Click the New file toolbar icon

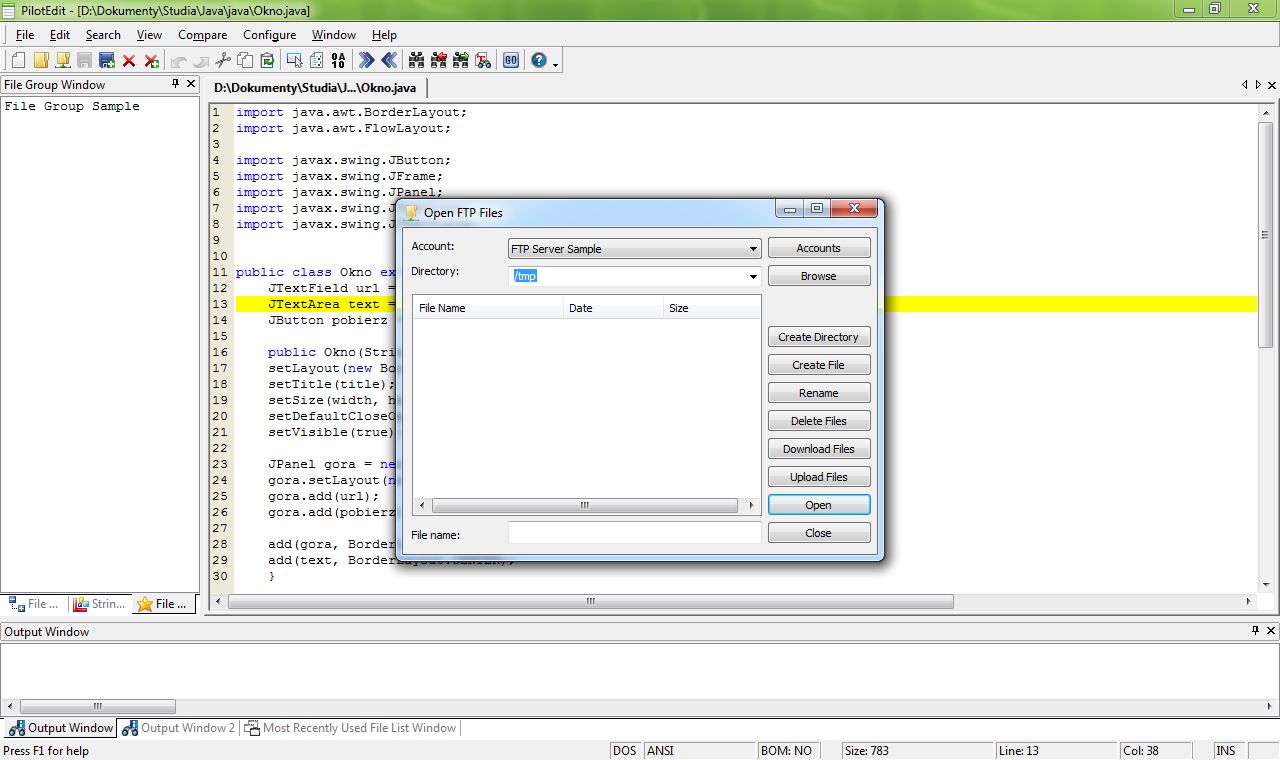click(x=19, y=61)
